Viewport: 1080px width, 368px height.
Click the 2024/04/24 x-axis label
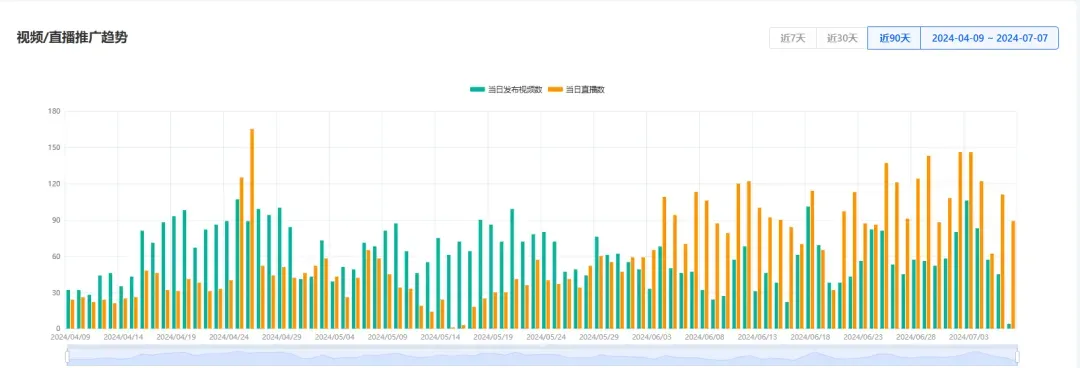(229, 337)
